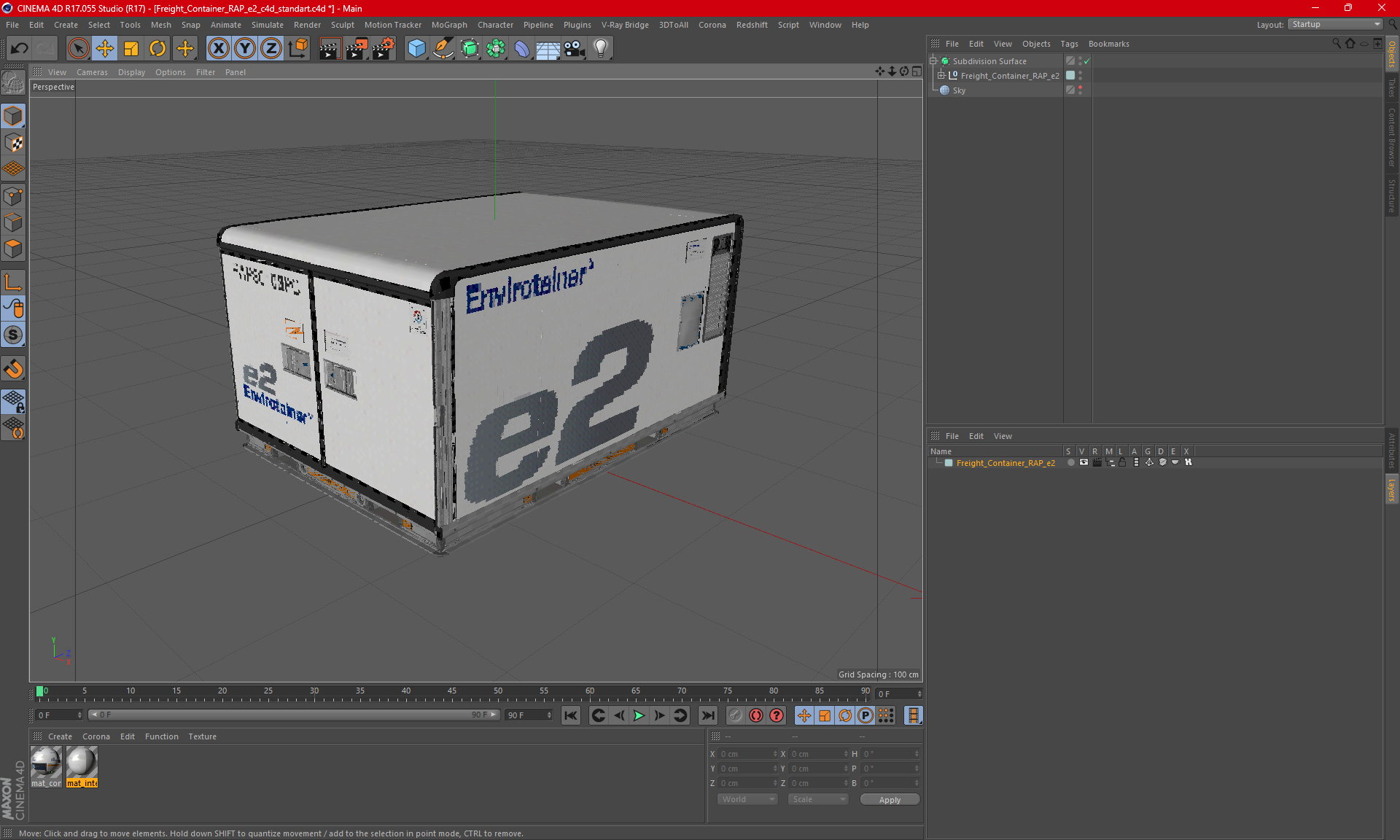Enable the Axis mode tool
This screenshot has height=840, width=1400.
tap(13, 282)
